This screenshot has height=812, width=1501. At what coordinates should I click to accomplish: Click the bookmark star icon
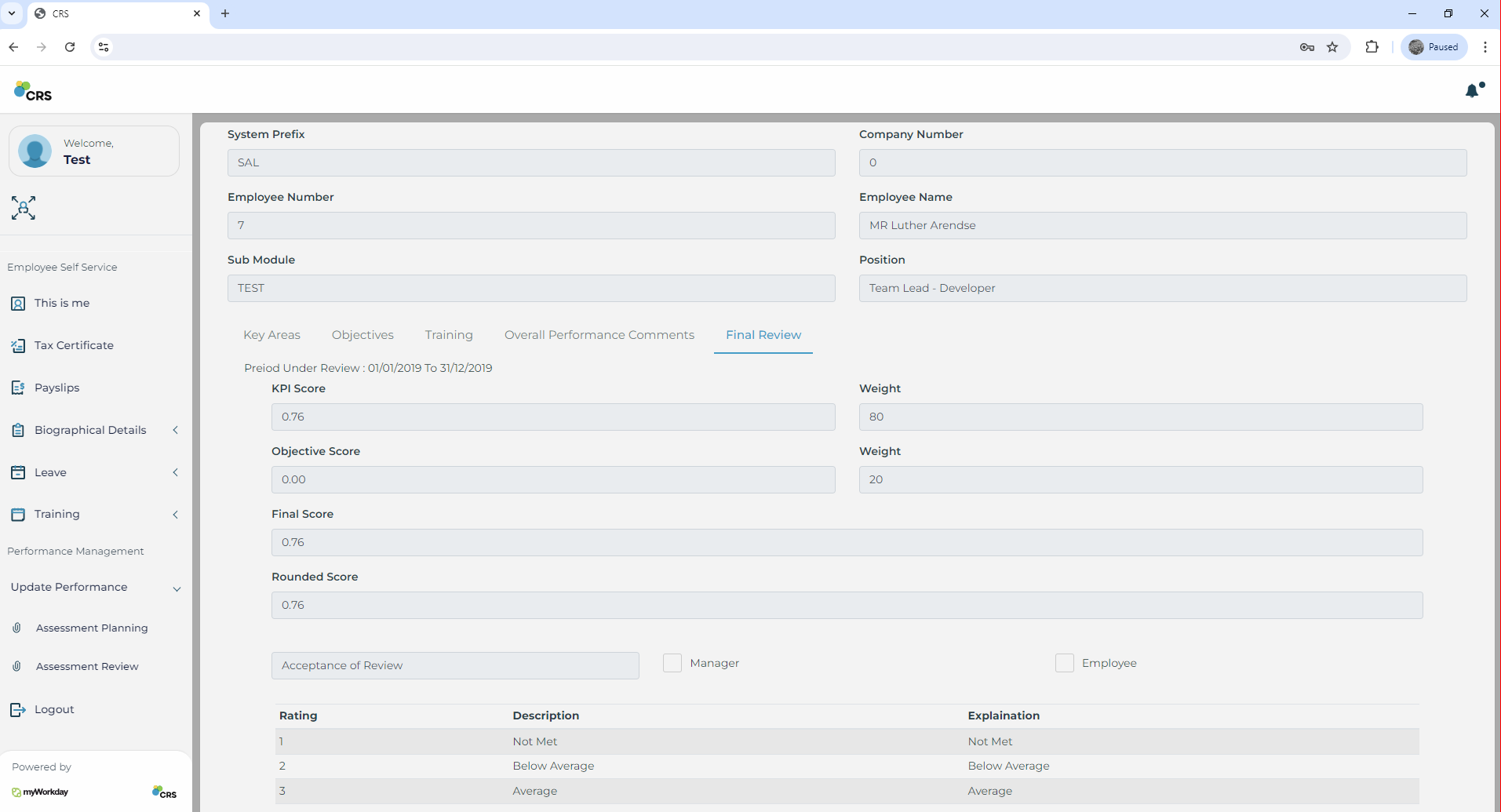pos(1332,47)
